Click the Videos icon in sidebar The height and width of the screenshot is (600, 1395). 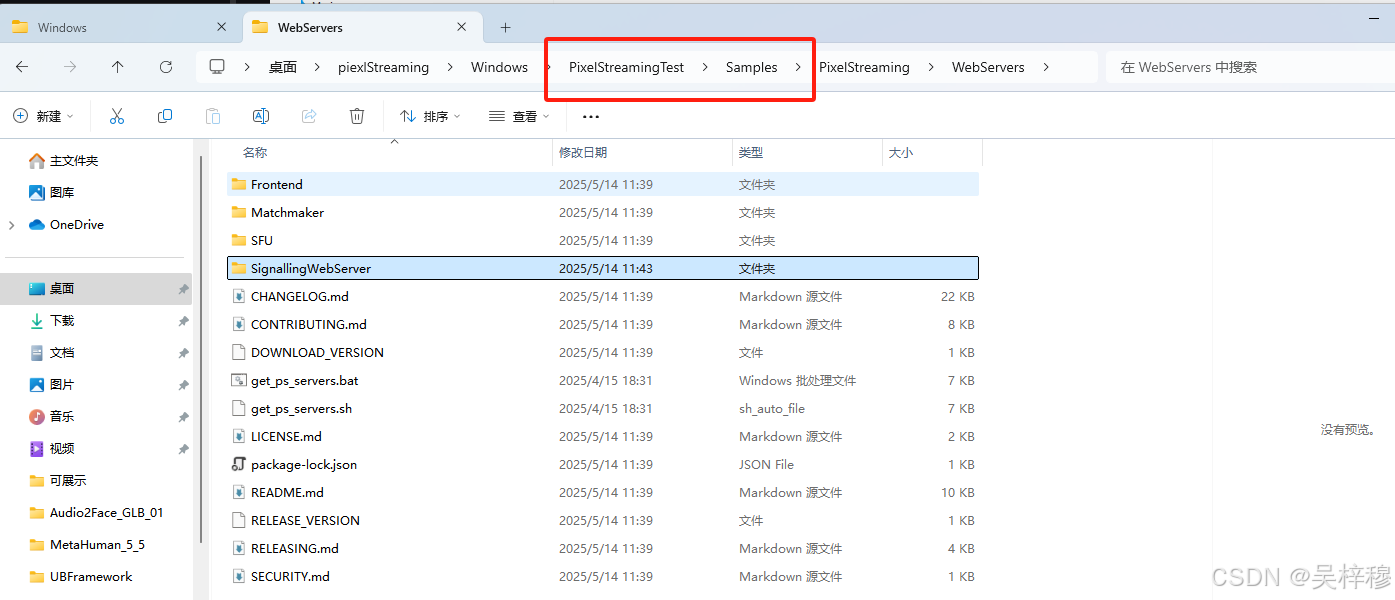37,448
